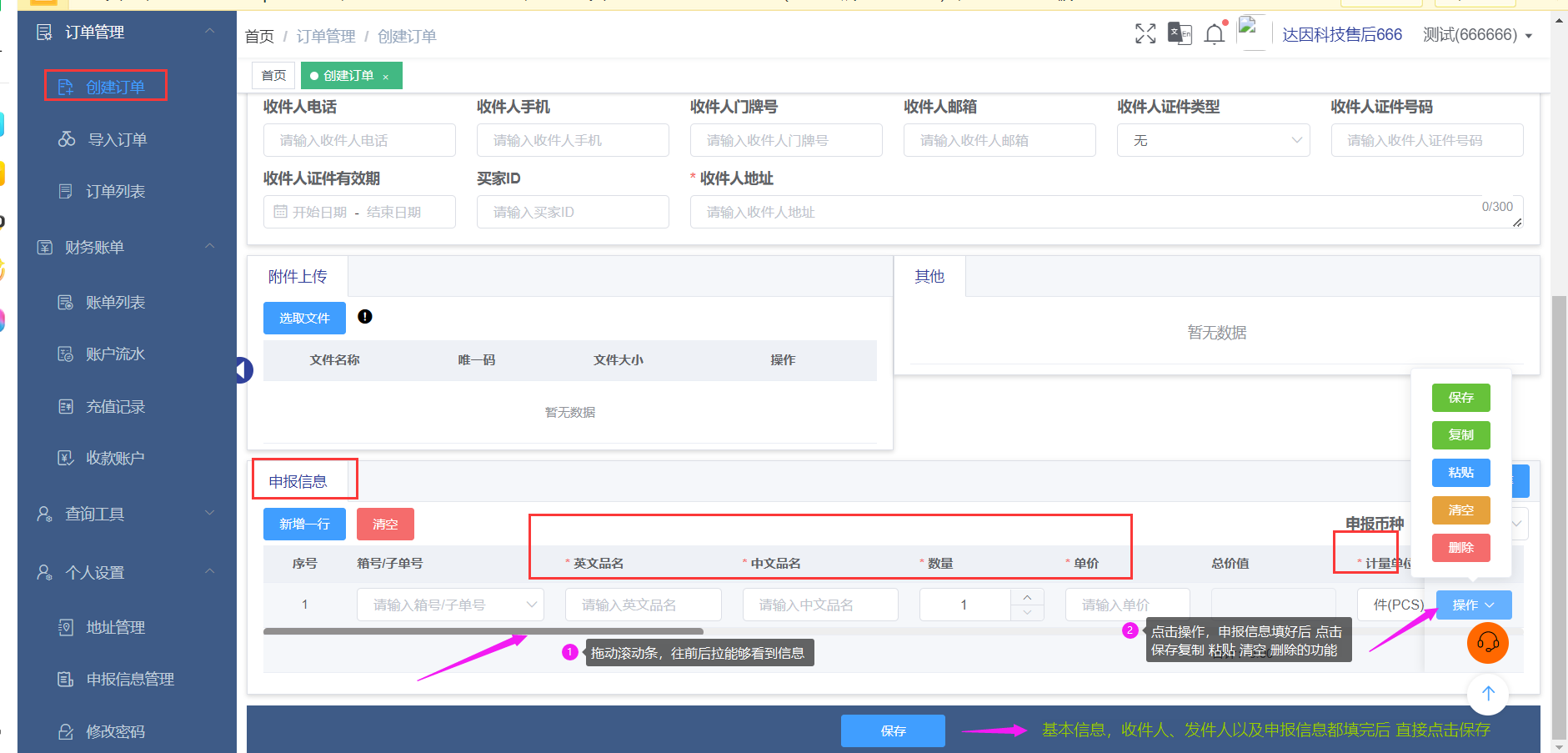Viewport: 1568px width, 753px height.
Task: Open the 订单列表 sidebar menu item
Action: 115,191
